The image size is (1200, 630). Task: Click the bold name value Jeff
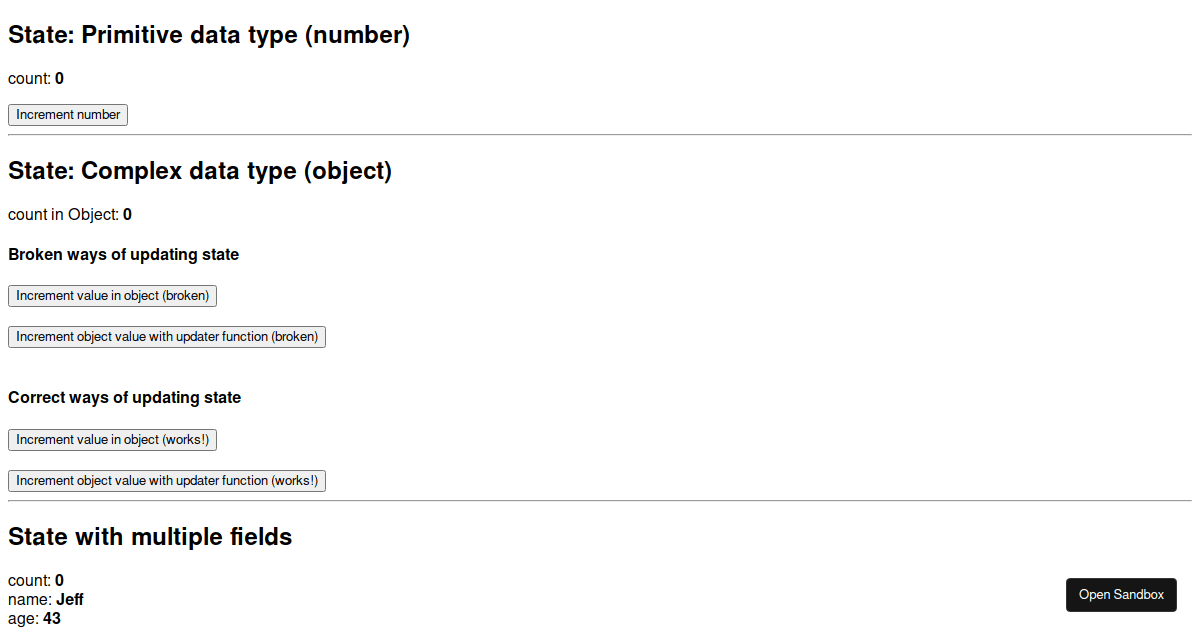pos(70,600)
